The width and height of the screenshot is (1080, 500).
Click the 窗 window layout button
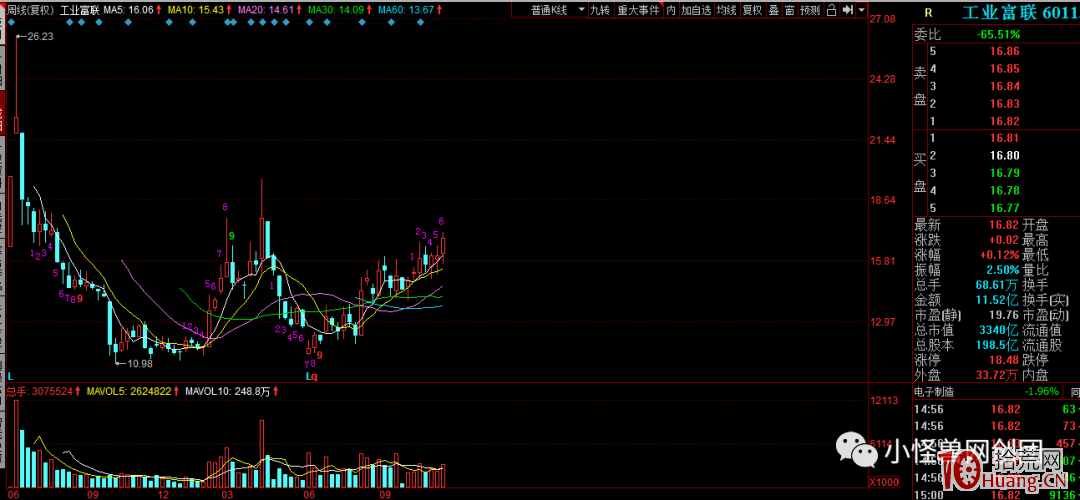tap(789, 10)
